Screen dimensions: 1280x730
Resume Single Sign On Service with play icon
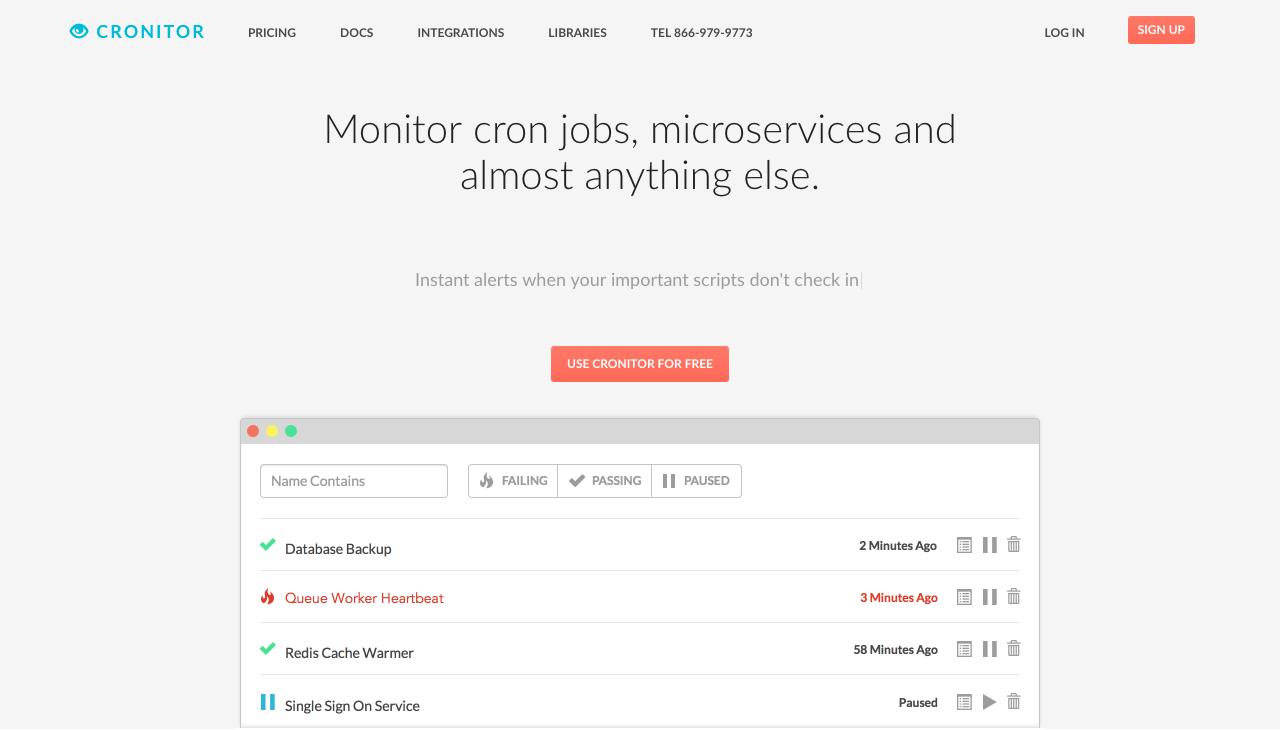[990, 702]
